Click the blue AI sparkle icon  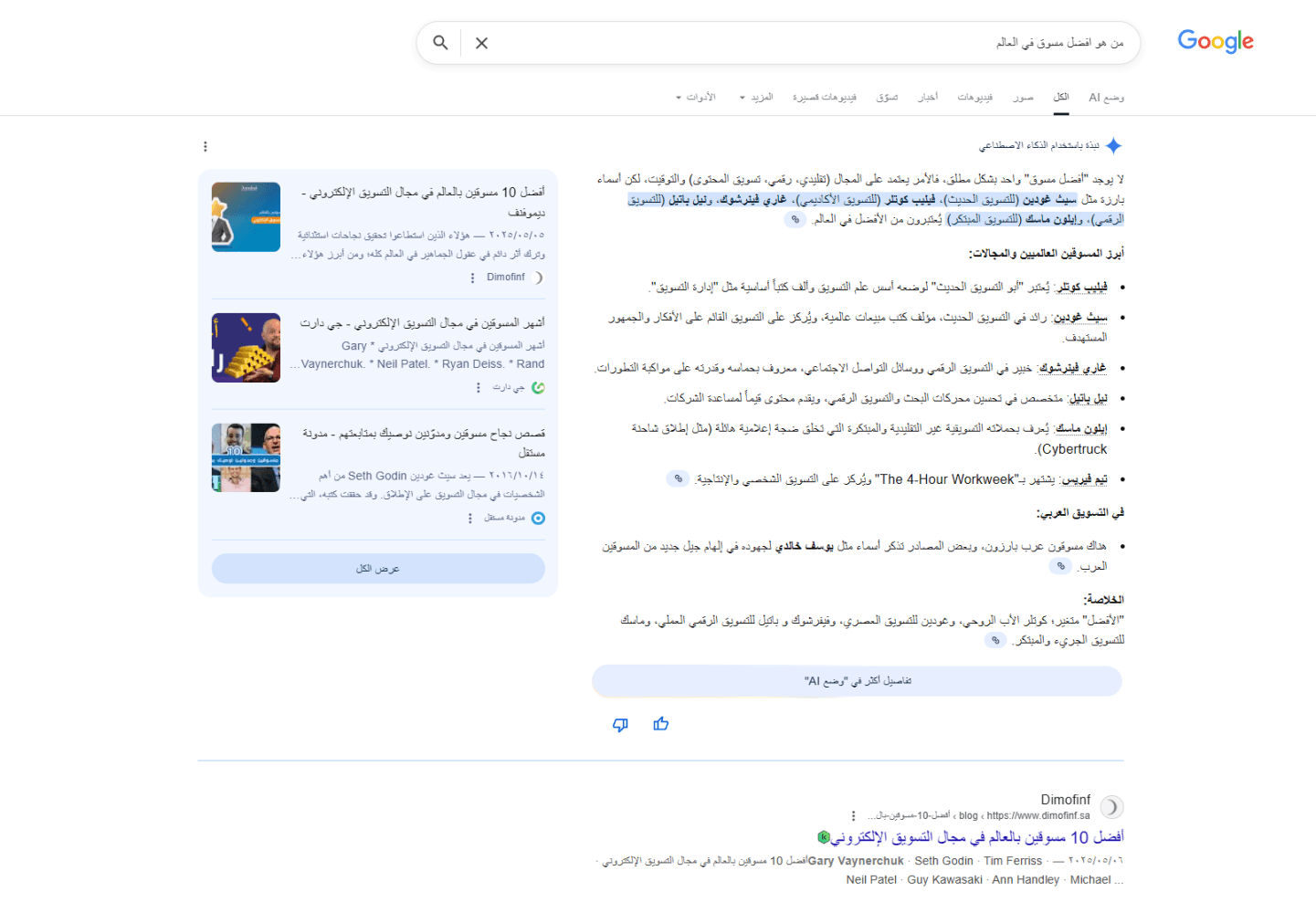[x=1114, y=145]
